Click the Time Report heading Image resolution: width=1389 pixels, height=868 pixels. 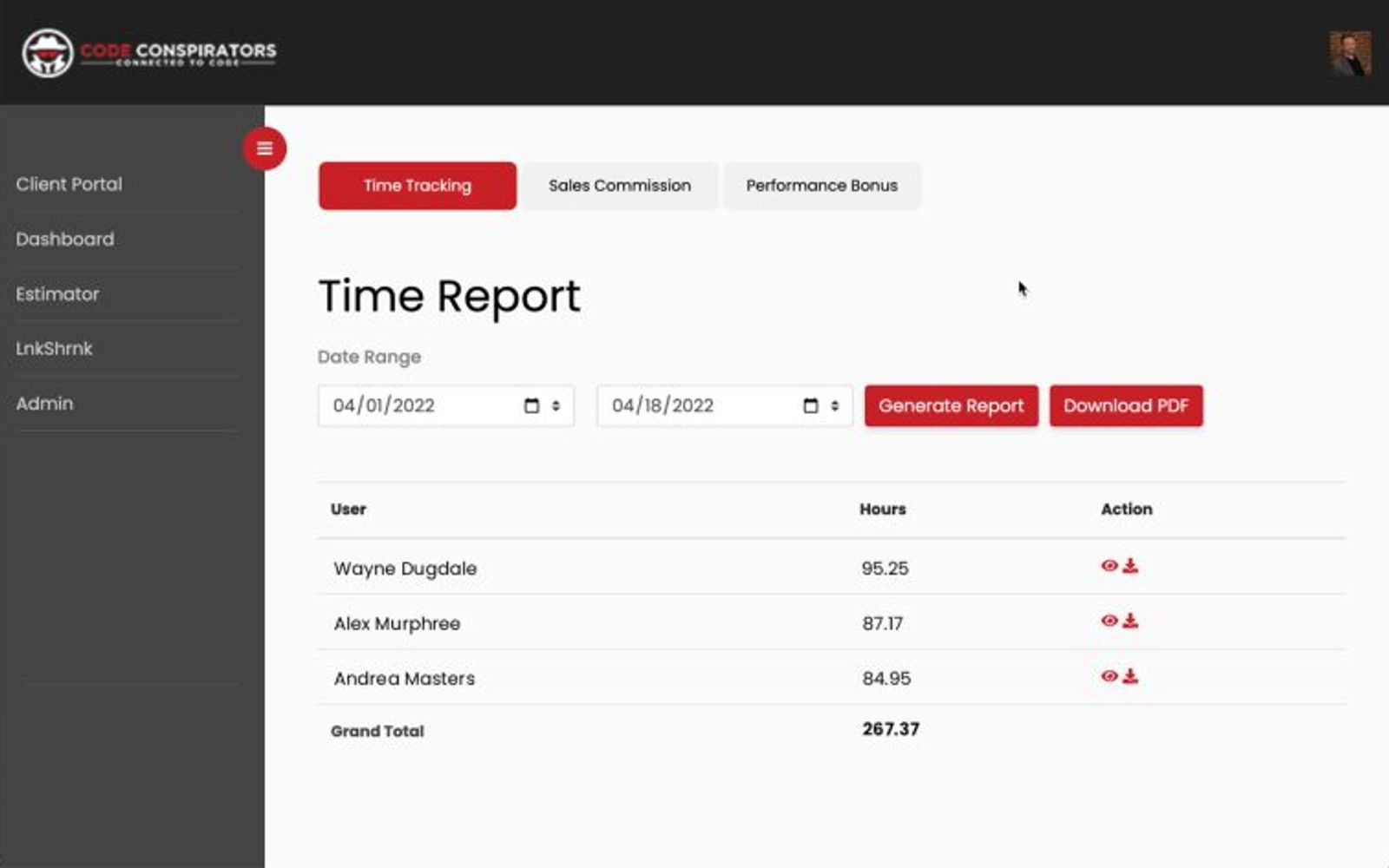pos(450,297)
